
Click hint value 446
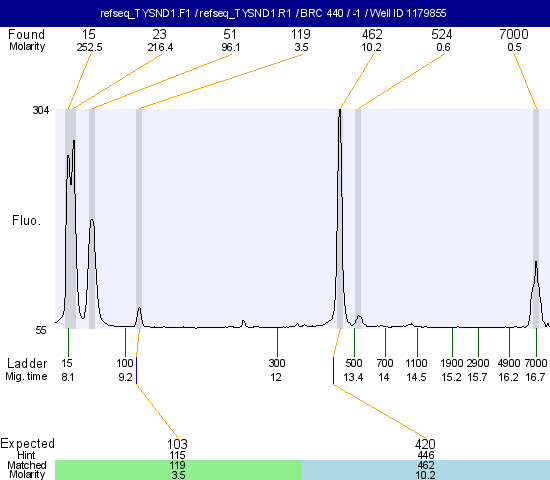click(426, 455)
